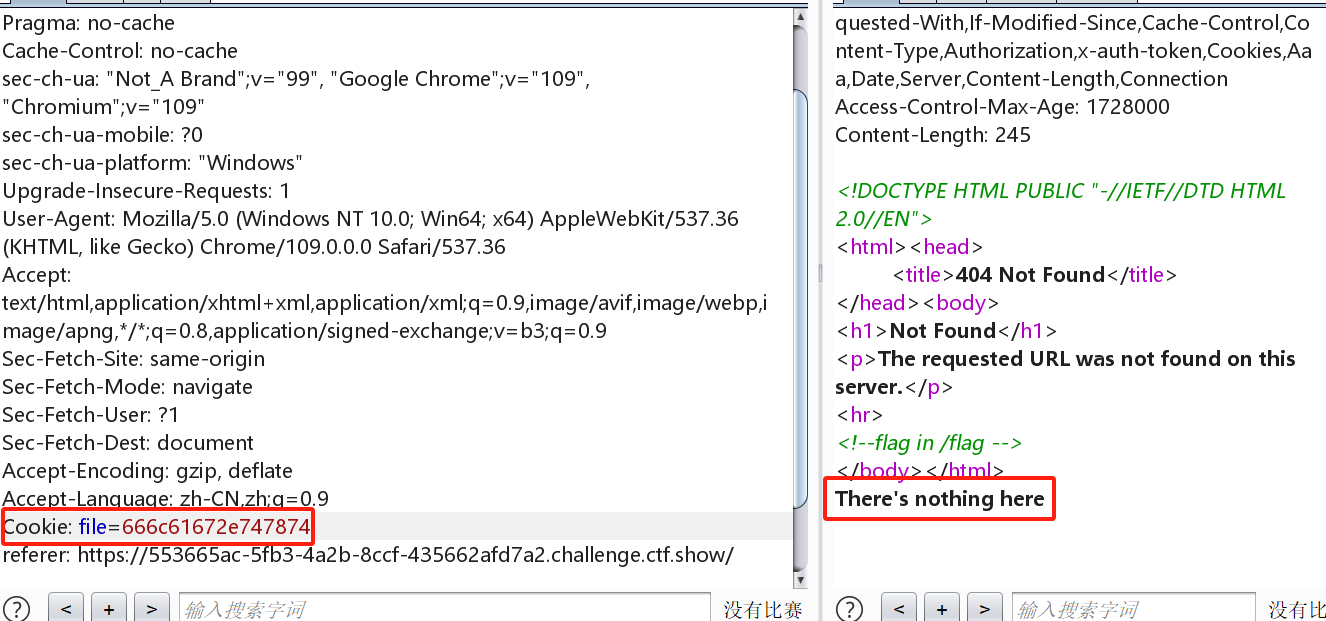Click the plus button beside left search field
This screenshot has width=1326, height=621.
(x=109, y=607)
